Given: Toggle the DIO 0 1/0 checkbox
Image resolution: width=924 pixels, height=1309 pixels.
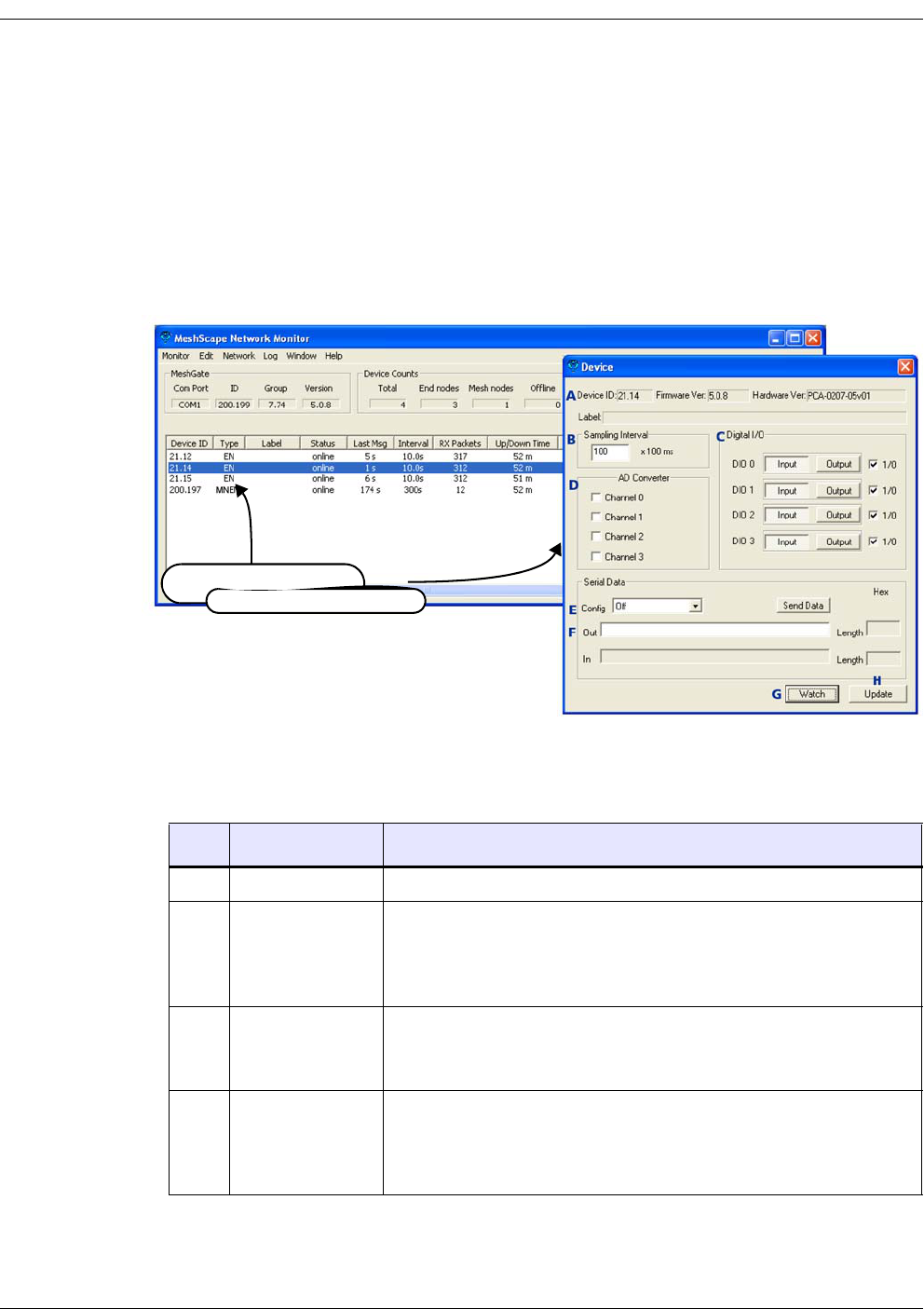Looking at the screenshot, I should [873, 464].
